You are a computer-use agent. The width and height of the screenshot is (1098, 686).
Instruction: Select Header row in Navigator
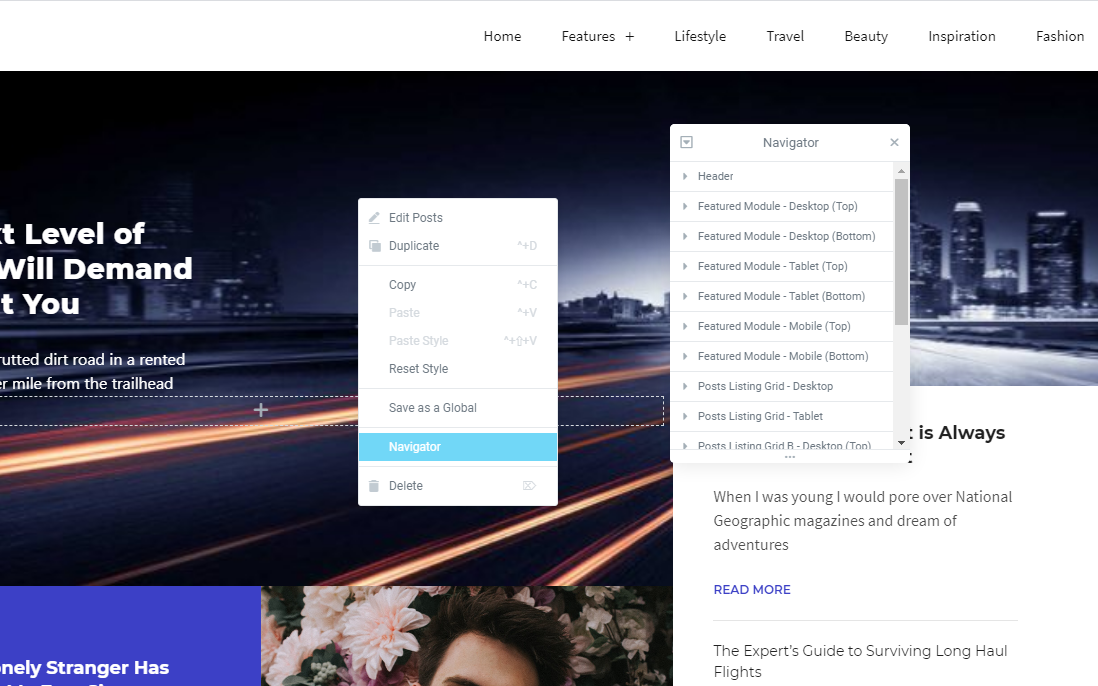point(782,176)
